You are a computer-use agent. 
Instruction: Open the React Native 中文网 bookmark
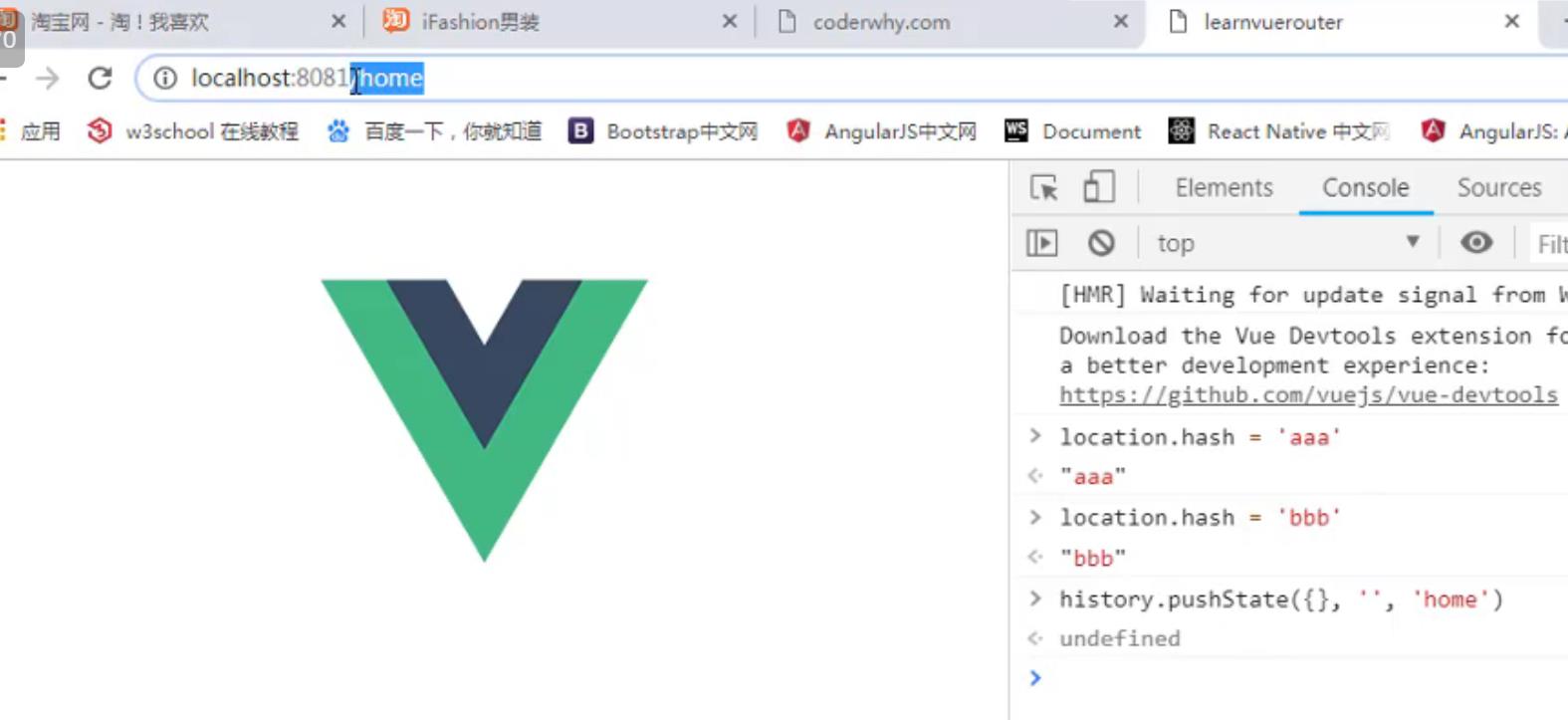(1279, 131)
